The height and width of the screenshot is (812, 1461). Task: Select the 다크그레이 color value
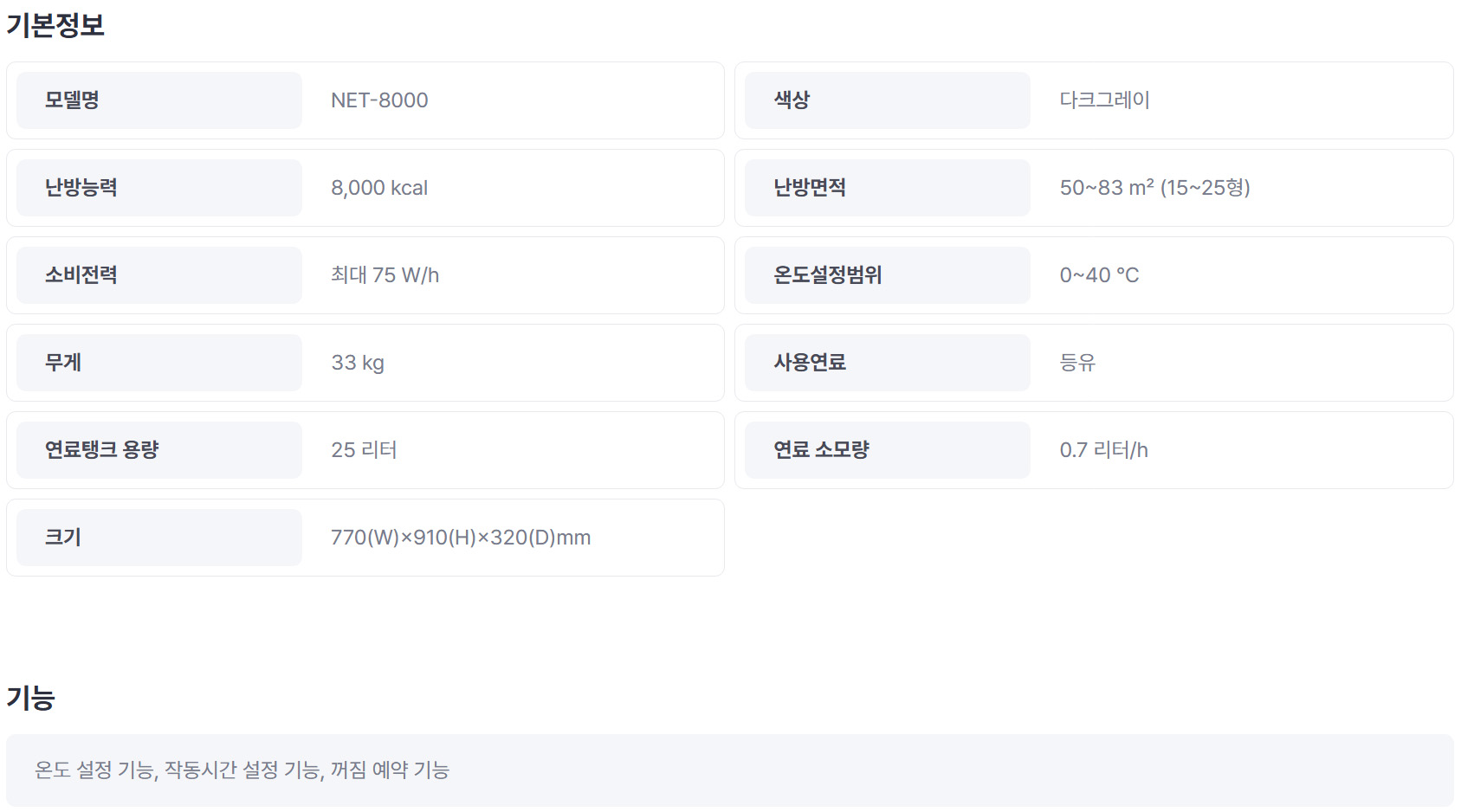1104,100
